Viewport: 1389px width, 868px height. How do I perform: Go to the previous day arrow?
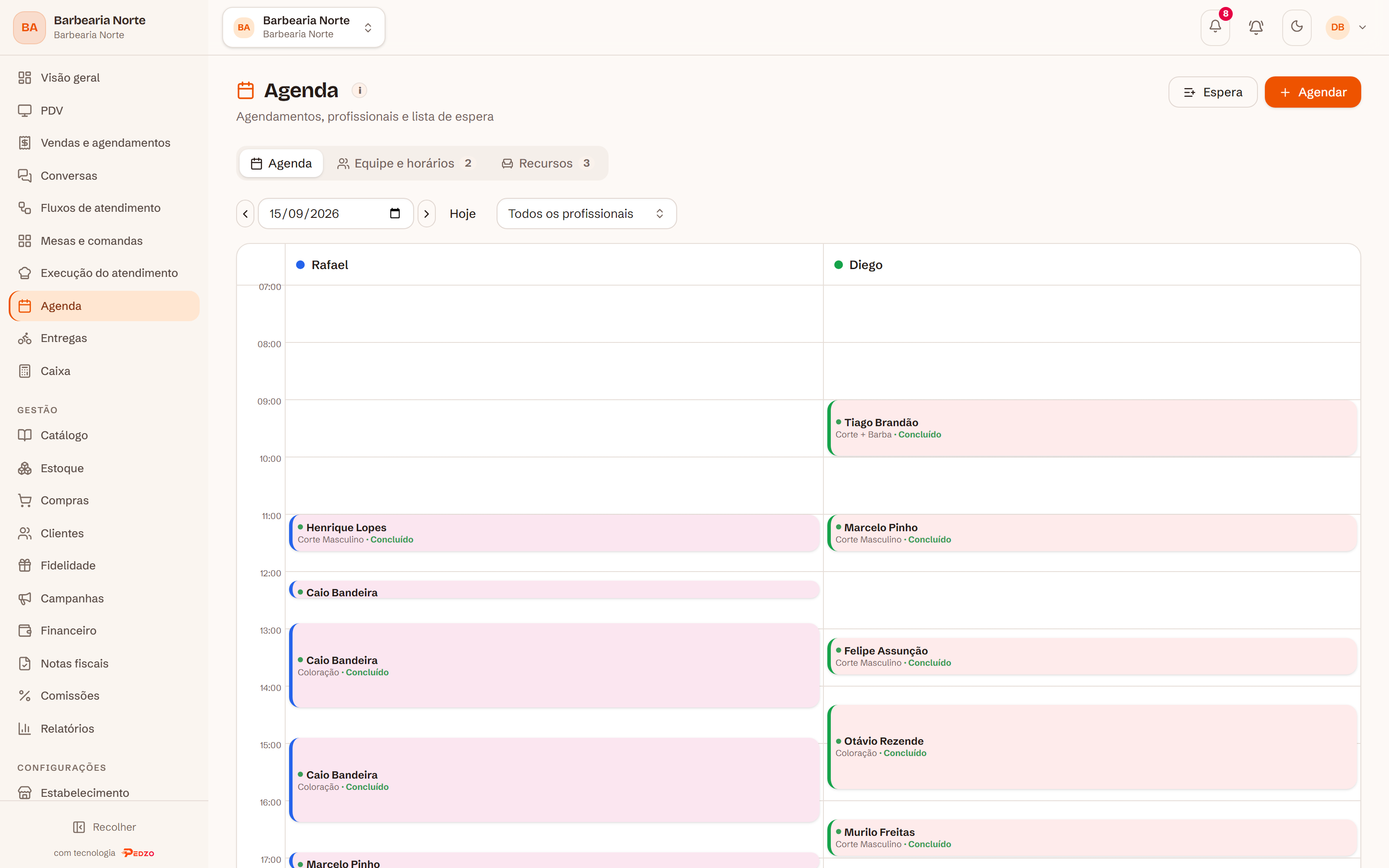click(x=245, y=214)
